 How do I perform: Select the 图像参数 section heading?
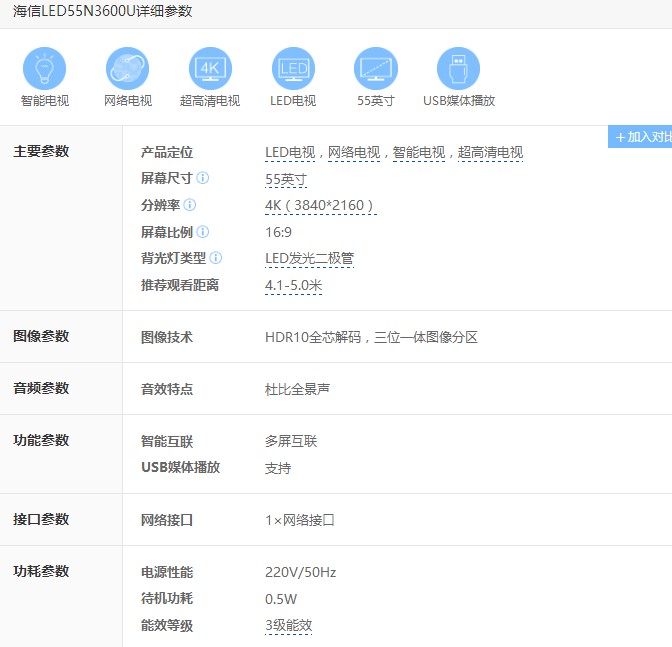[41, 336]
